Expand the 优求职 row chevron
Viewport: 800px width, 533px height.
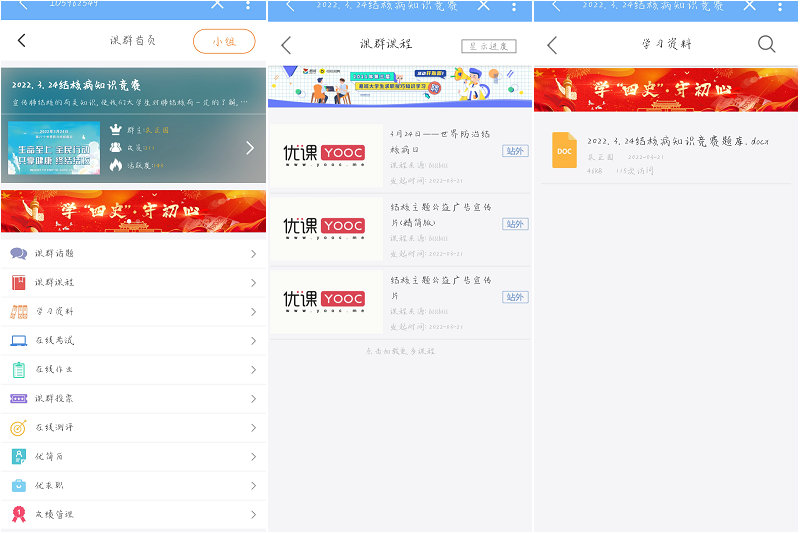pos(253,486)
